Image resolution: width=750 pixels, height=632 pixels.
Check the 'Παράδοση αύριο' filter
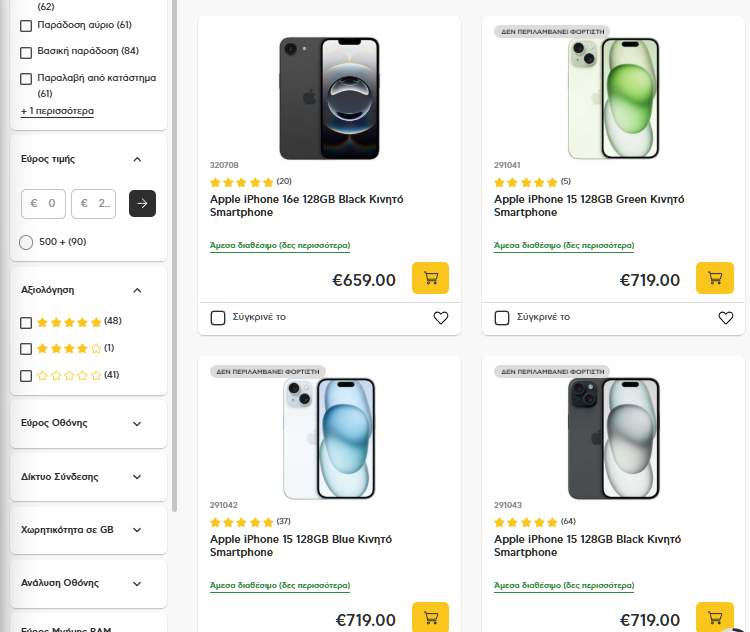coord(27,25)
